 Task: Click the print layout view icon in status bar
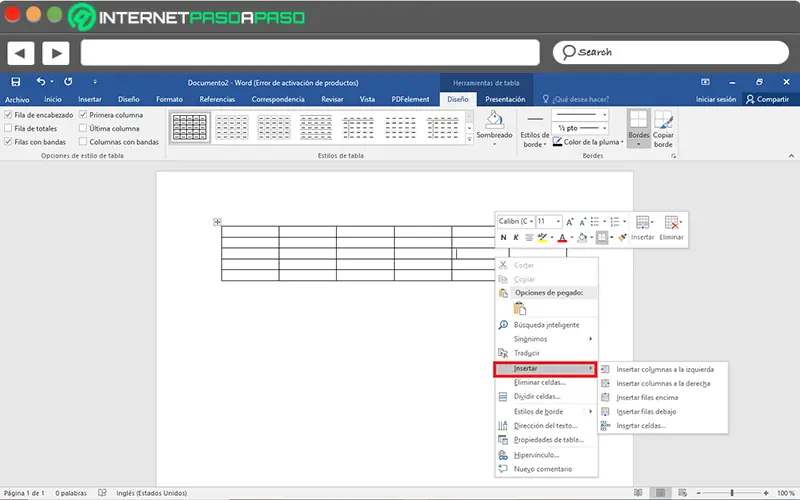tap(660, 493)
